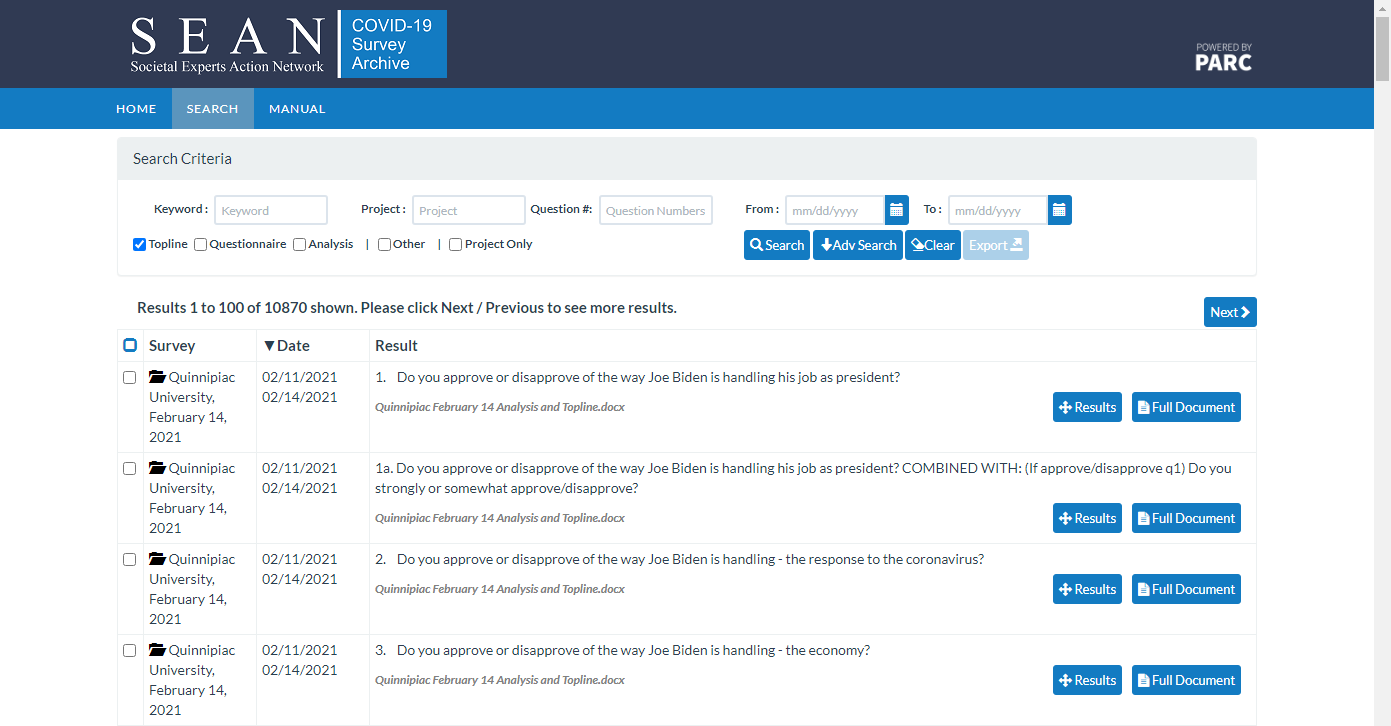Click the page vertical scrollbar
Image resolution: width=1391 pixels, height=726 pixels.
click(x=1383, y=48)
